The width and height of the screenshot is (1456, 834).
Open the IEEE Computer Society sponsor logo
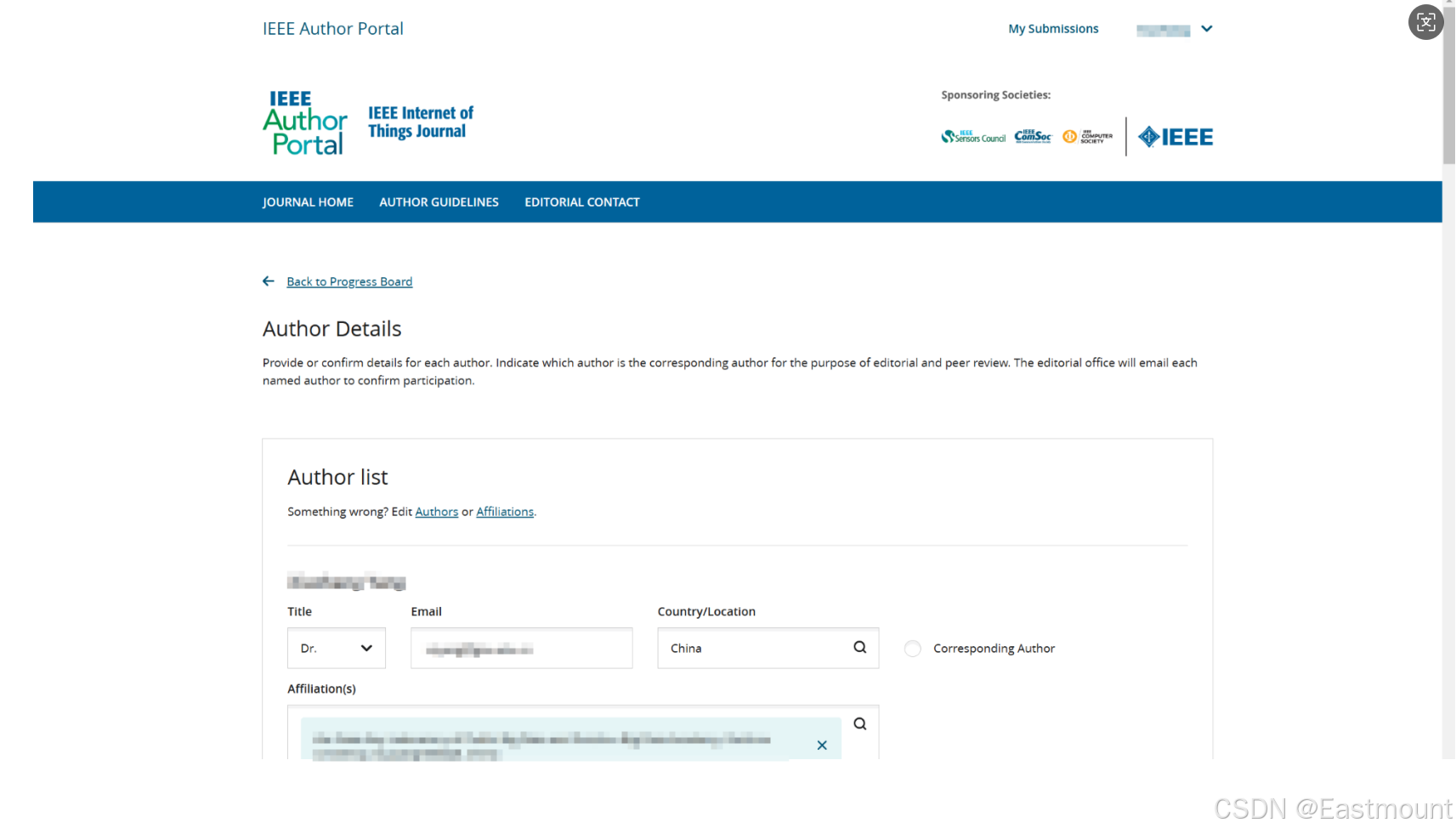(x=1087, y=136)
